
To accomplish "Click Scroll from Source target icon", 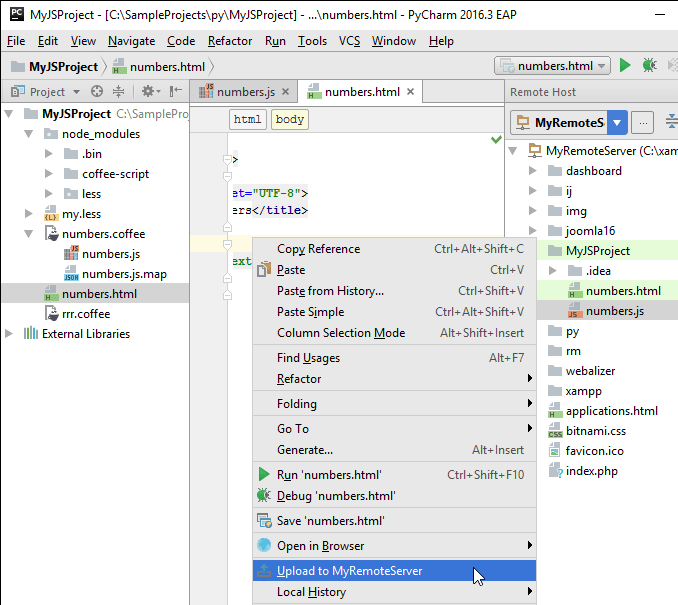I will [x=97, y=92].
